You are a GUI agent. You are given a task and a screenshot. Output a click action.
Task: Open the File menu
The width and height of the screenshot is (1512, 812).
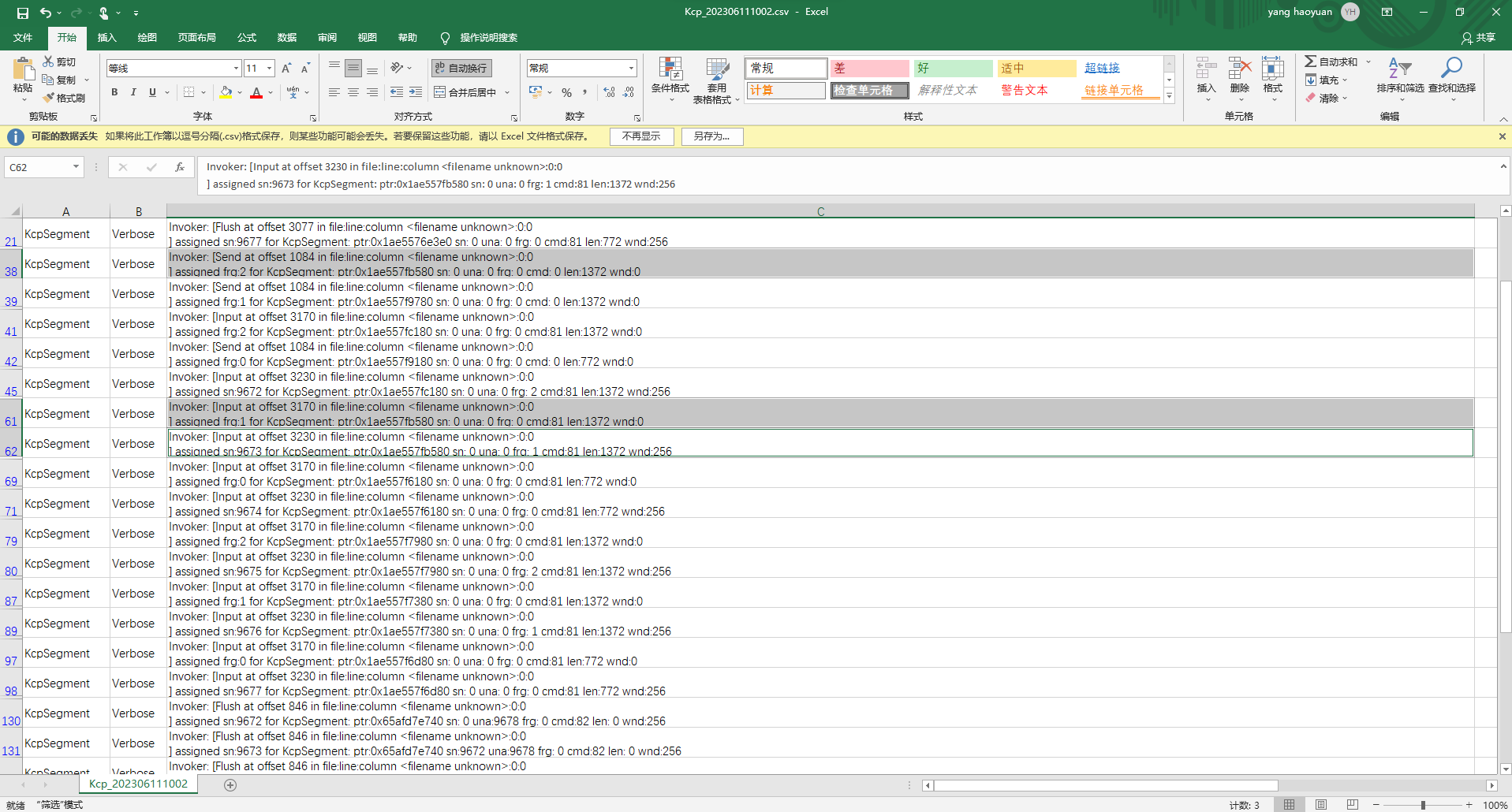point(23,38)
